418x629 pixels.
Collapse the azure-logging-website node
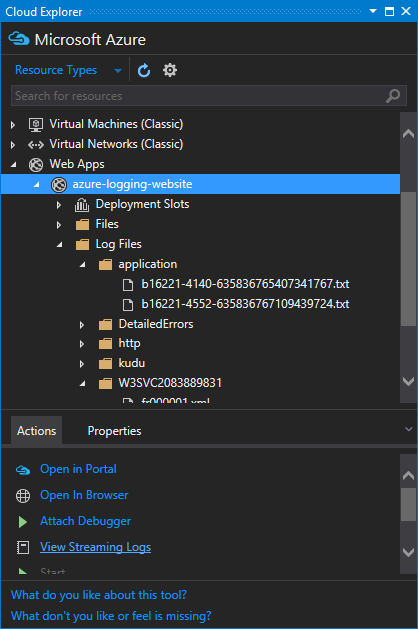click(x=37, y=184)
